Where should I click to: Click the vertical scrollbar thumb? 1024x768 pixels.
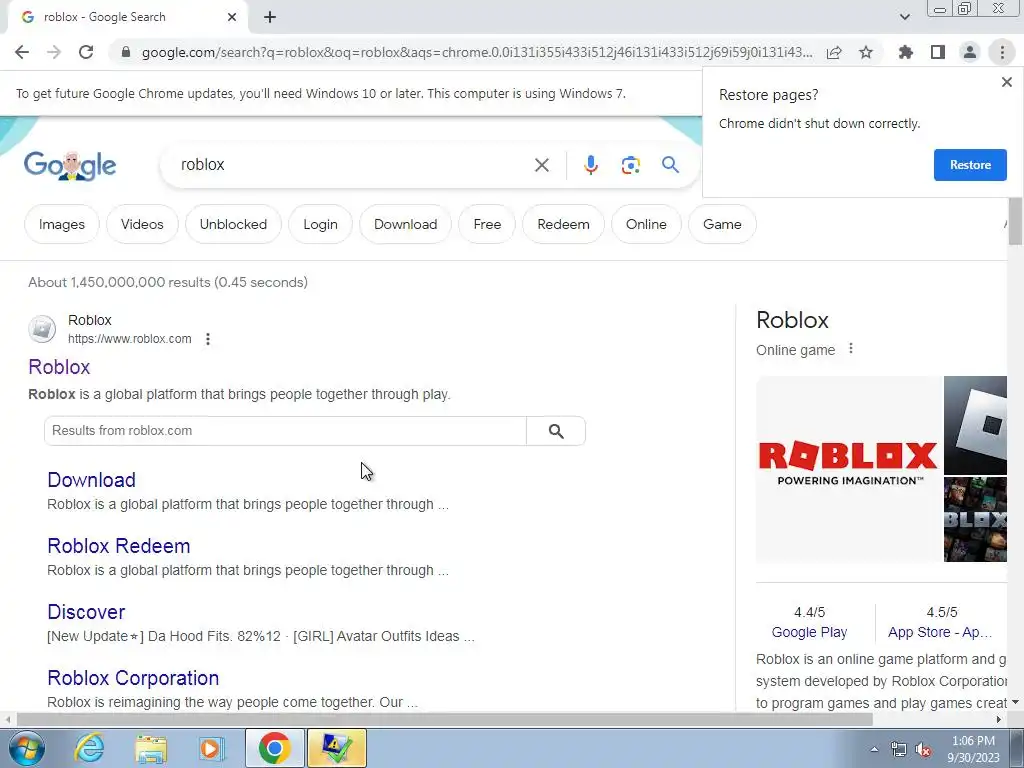click(1015, 221)
